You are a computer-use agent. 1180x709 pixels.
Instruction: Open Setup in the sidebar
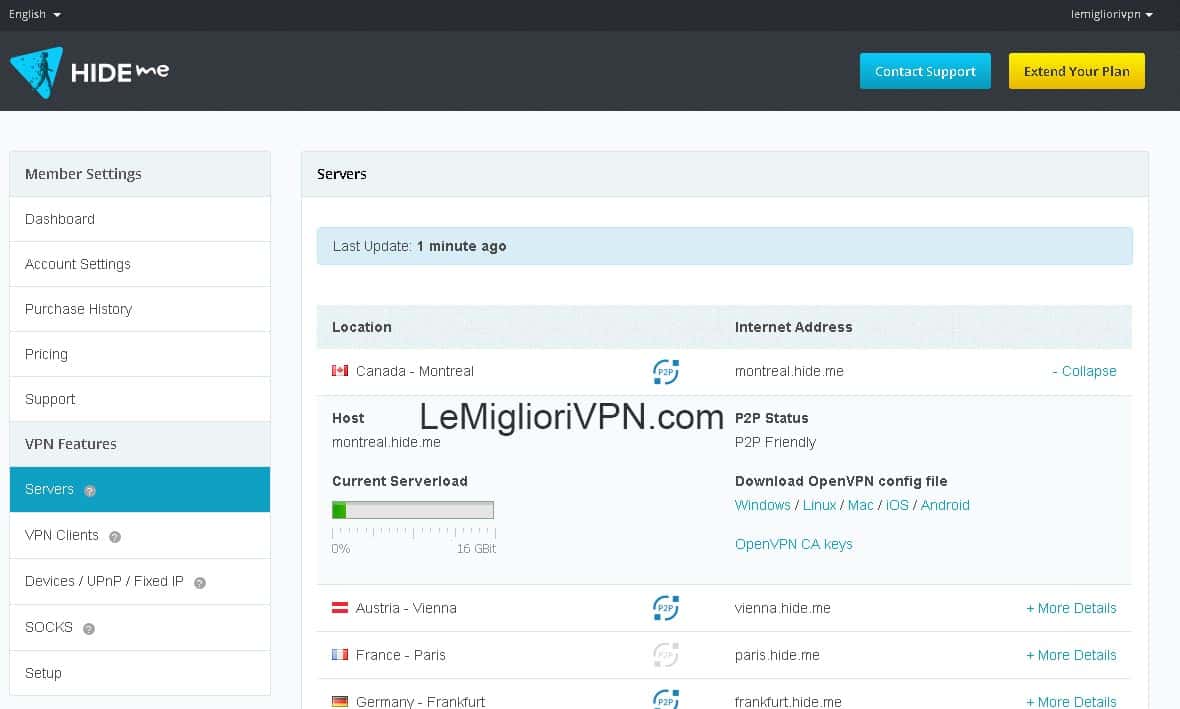[140, 673]
